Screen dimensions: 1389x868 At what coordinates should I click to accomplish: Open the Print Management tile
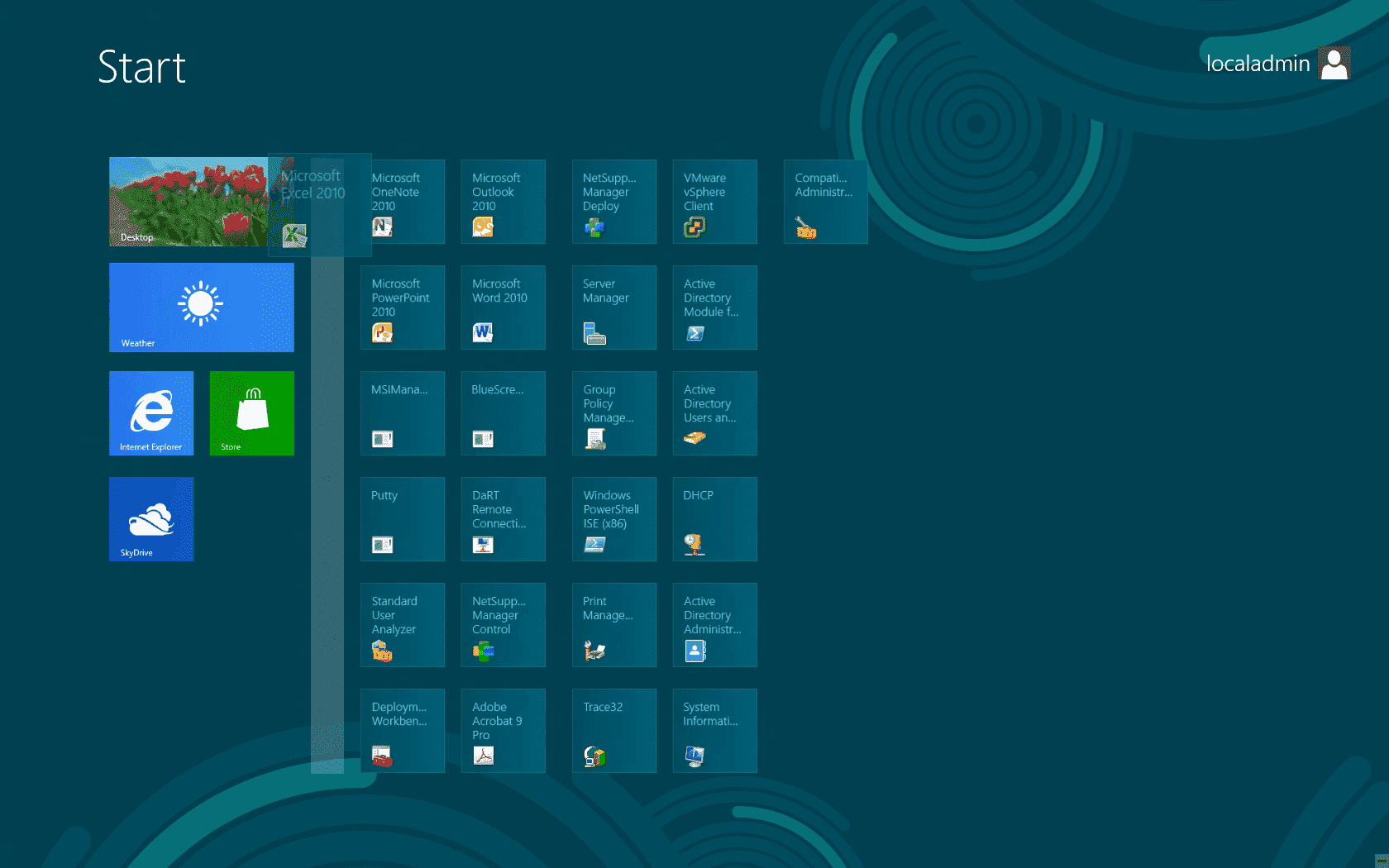pyautogui.click(x=614, y=625)
